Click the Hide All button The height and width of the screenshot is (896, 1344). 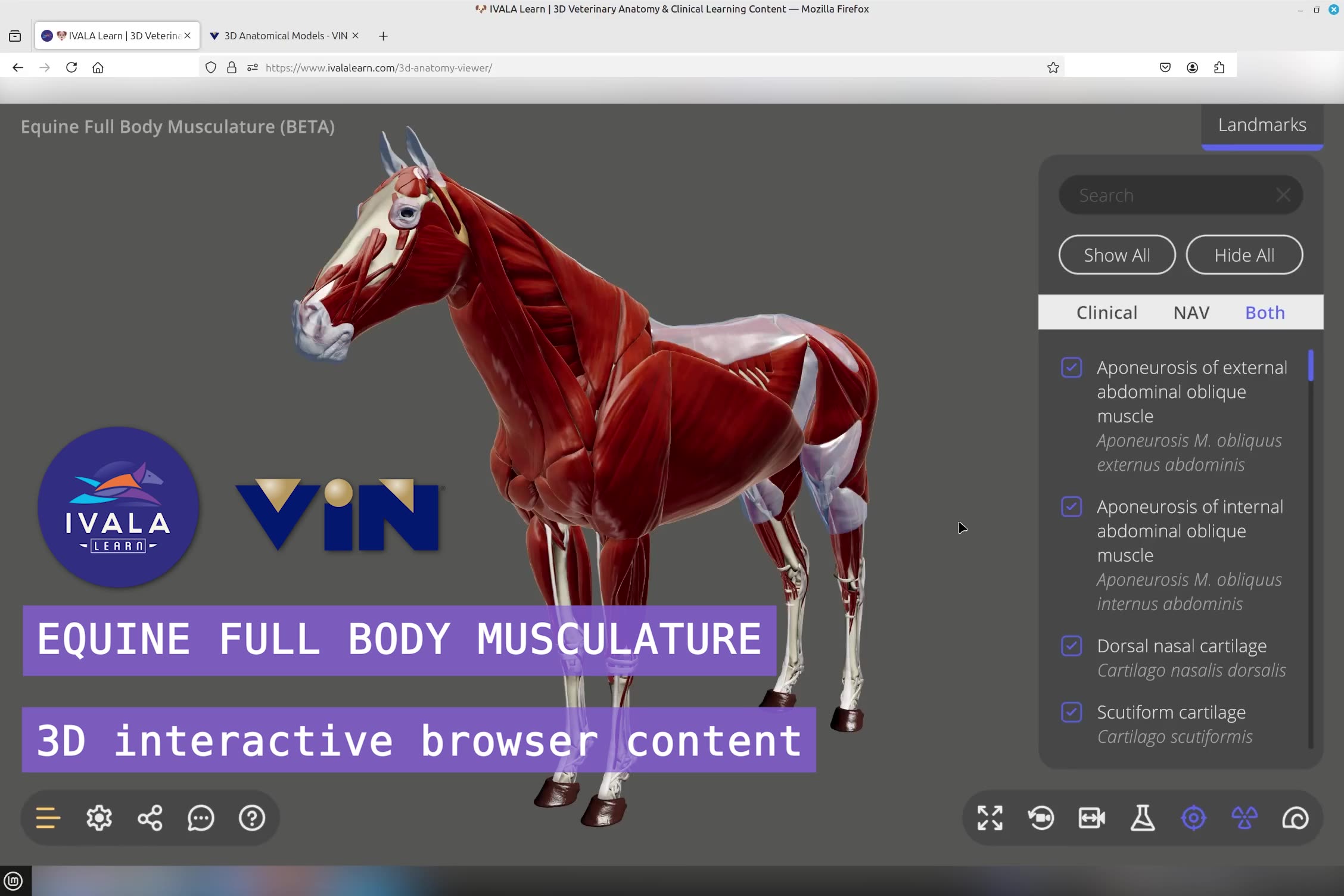[x=1245, y=254]
